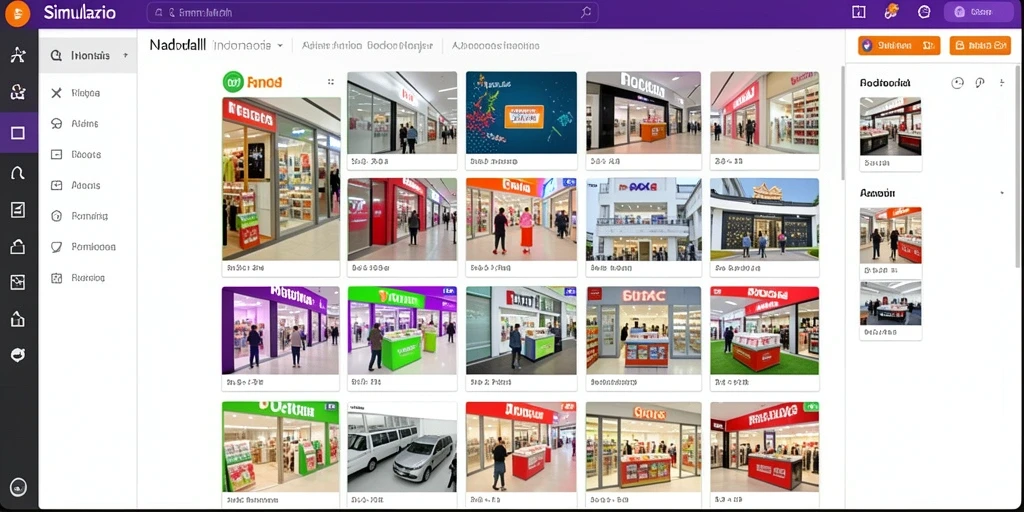Click the round smiley icon in top bar
This screenshot has width=1024, height=512.
pyautogui.click(x=924, y=12)
